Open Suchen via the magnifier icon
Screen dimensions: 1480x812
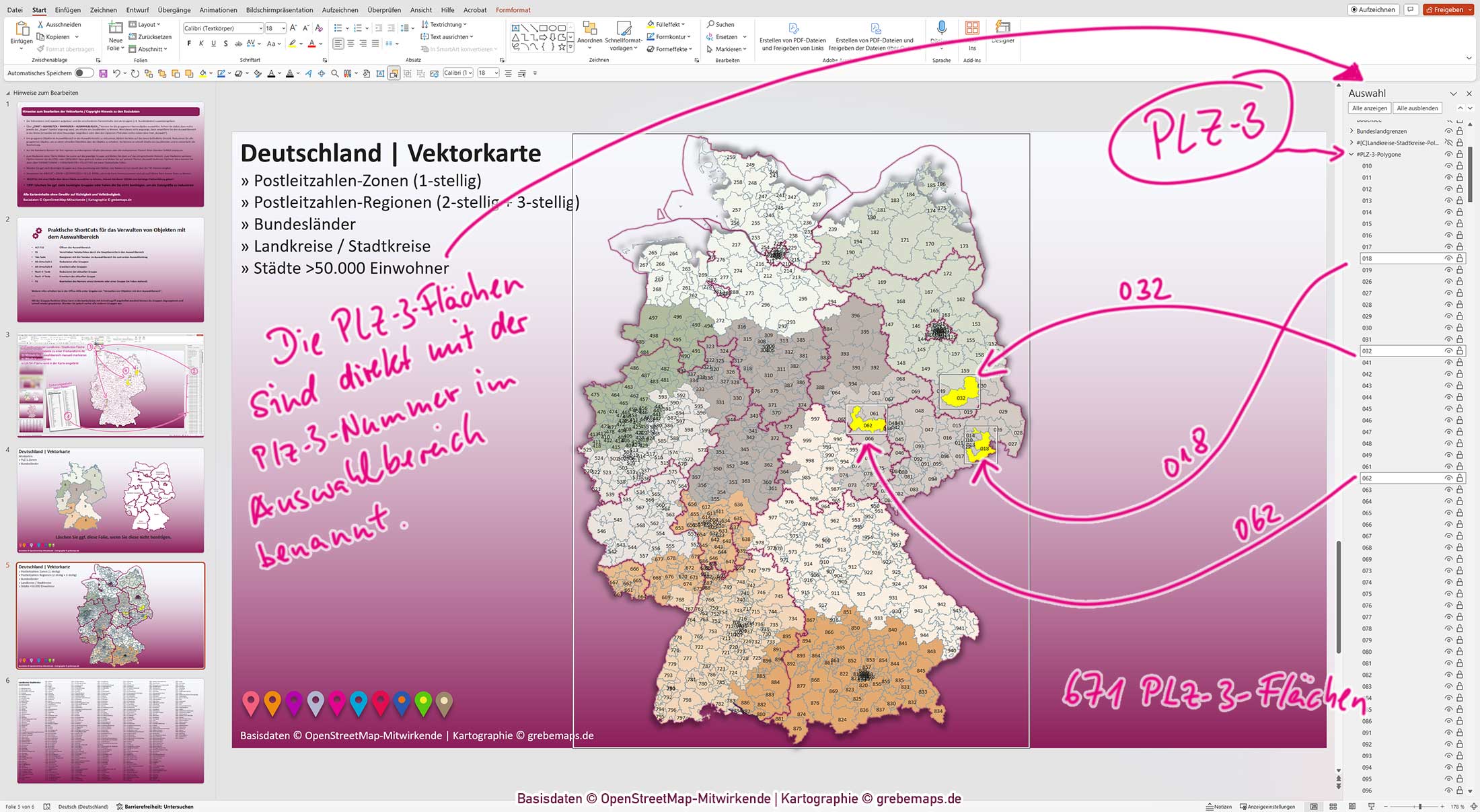coord(710,24)
